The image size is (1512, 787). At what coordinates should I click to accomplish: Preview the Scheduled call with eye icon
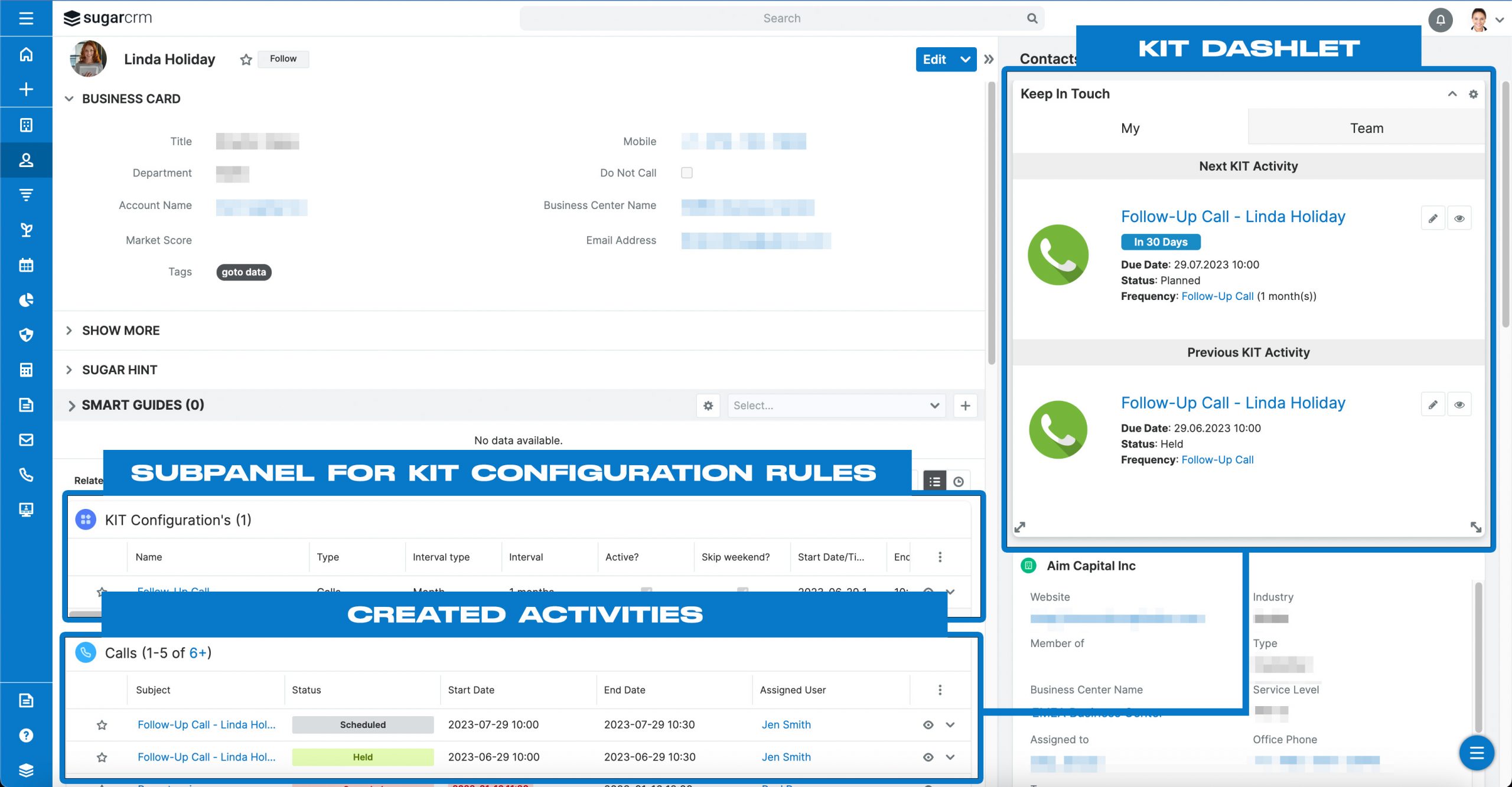tap(928, 725)
